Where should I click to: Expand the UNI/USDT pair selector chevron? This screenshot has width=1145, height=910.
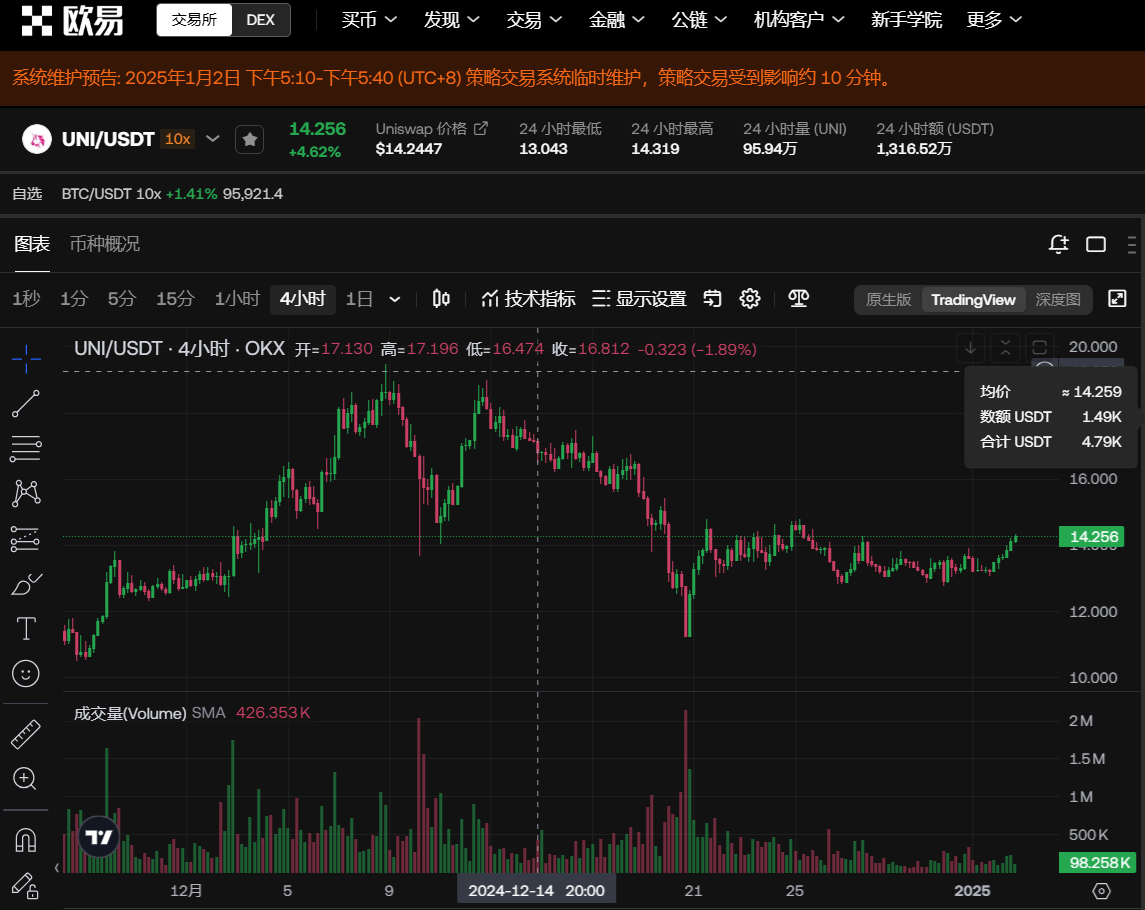[212, 139]
